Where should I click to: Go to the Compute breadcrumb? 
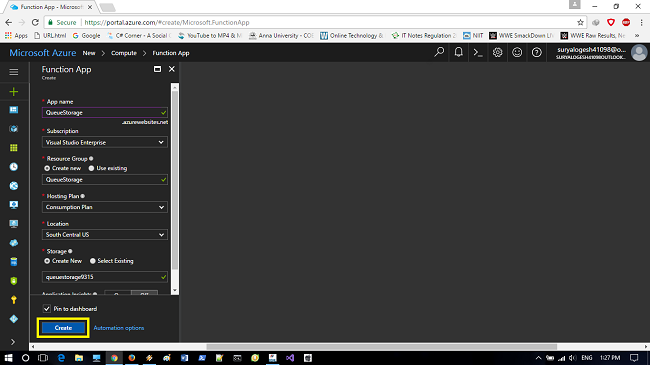[124, 53]
